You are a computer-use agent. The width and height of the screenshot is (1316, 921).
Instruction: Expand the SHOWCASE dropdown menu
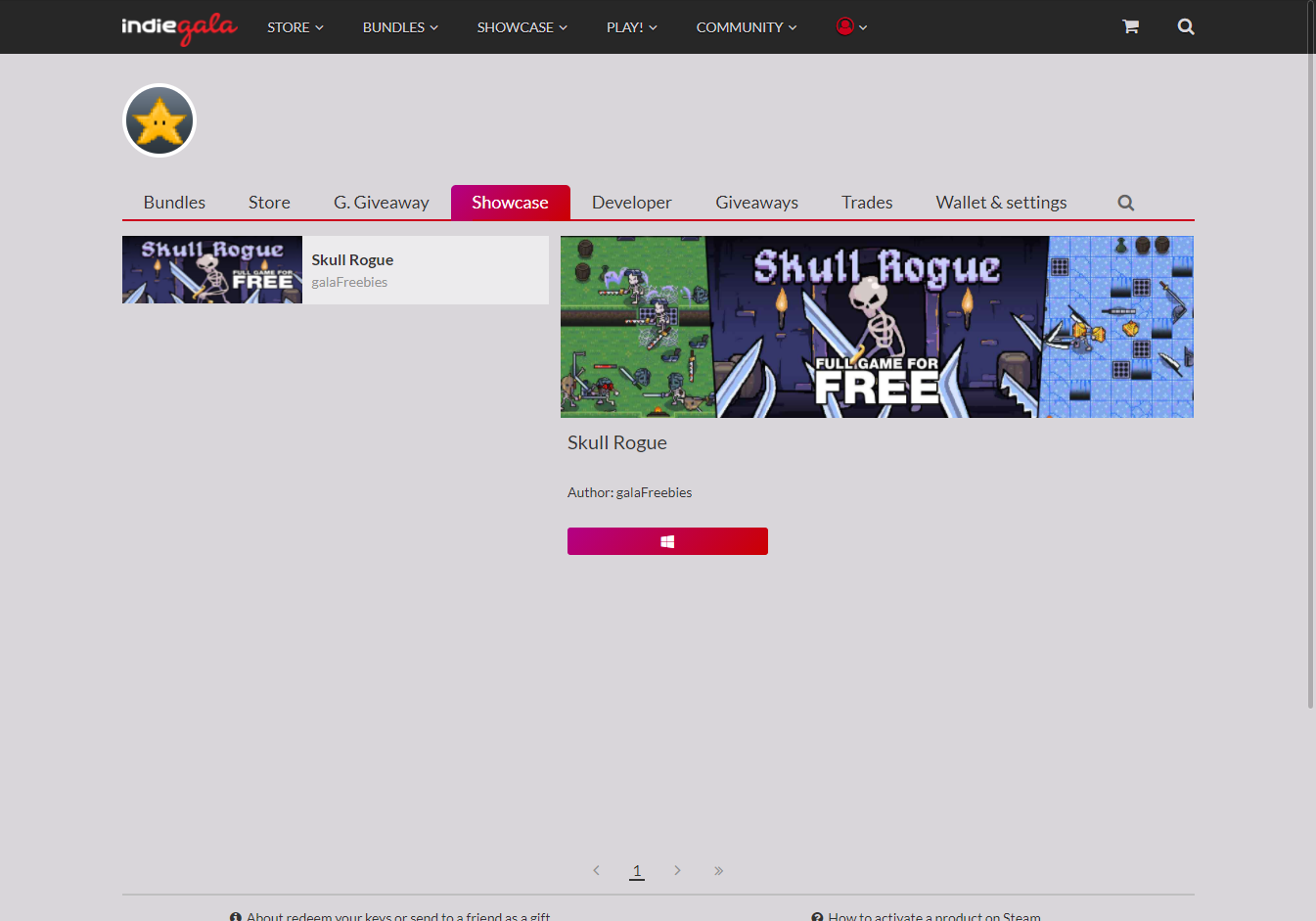522,27
